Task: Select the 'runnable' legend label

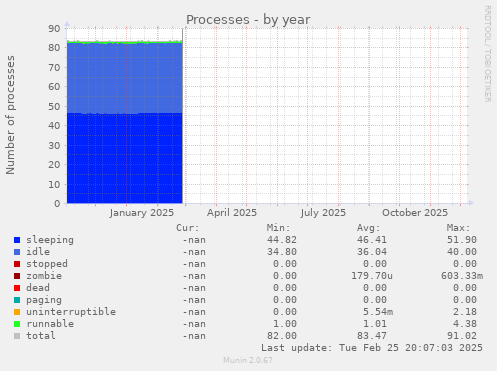Action: [50, 324]
